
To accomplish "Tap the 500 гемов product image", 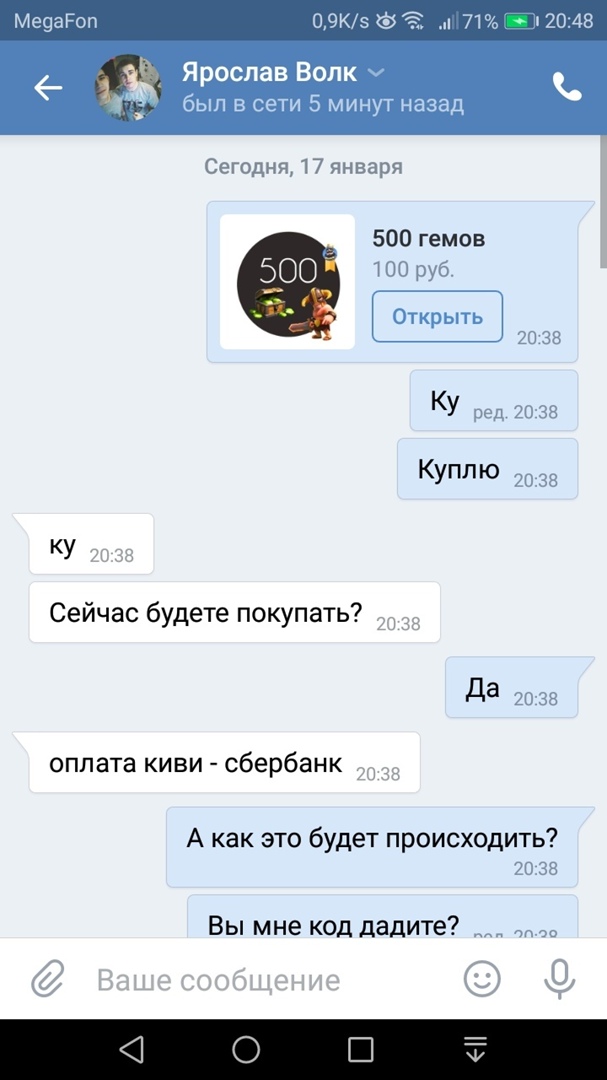I will pos(287,282).
